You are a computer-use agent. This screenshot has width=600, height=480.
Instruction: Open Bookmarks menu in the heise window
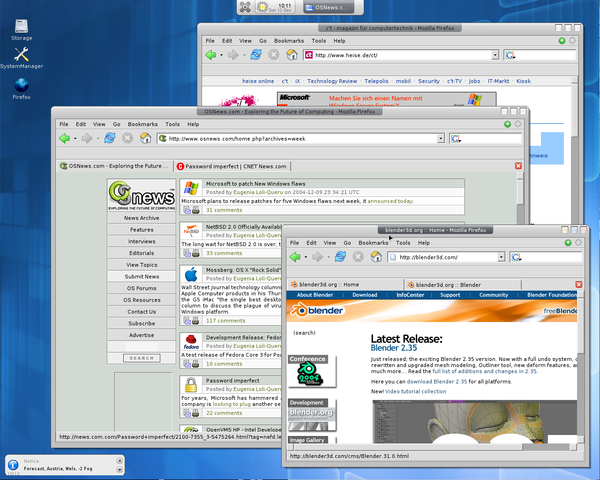pos(289,41)
